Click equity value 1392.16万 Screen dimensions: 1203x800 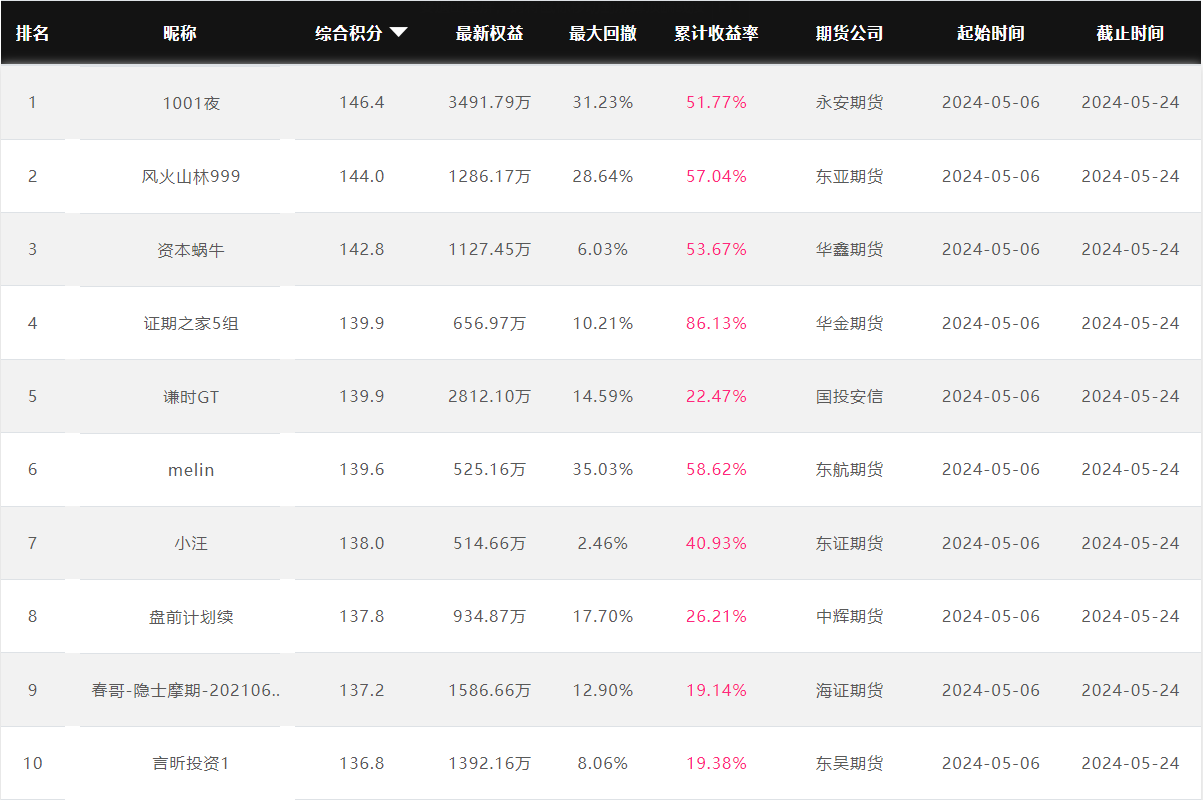pyautogui.click(x=489, y=763)
